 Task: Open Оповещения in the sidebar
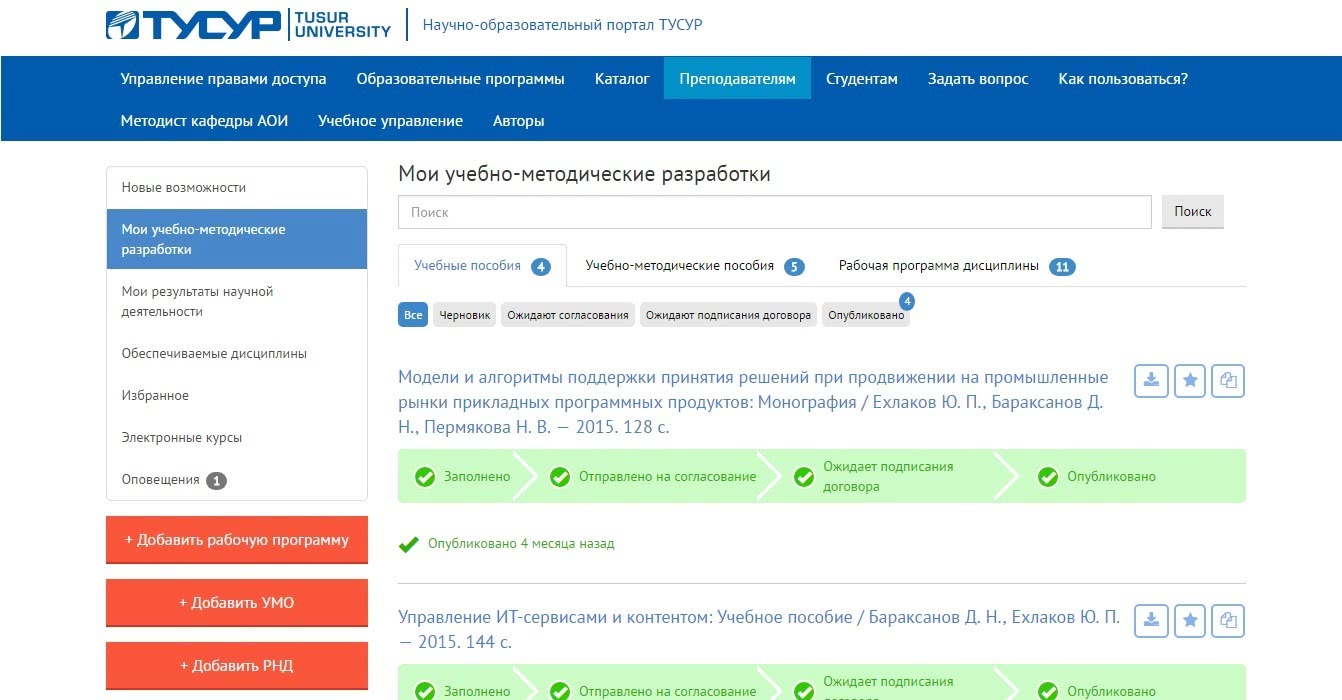click(161, 480)
